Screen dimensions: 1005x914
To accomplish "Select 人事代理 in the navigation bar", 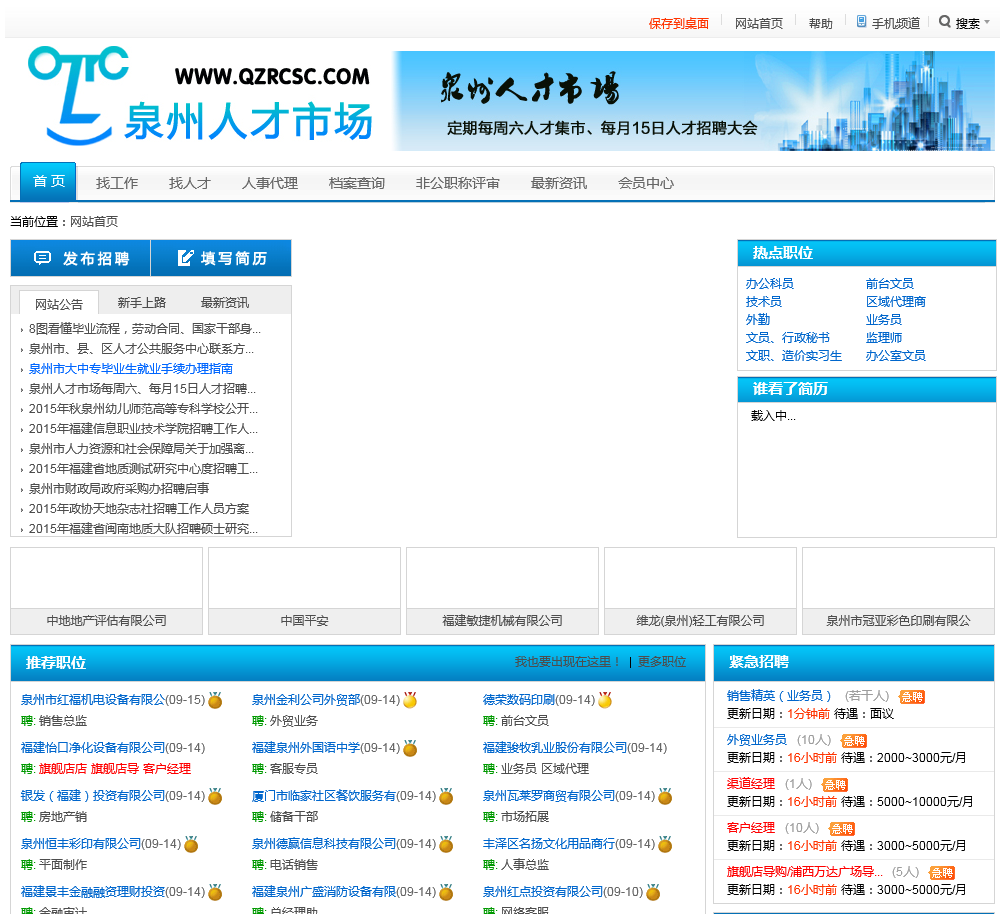I will point(270,183).
